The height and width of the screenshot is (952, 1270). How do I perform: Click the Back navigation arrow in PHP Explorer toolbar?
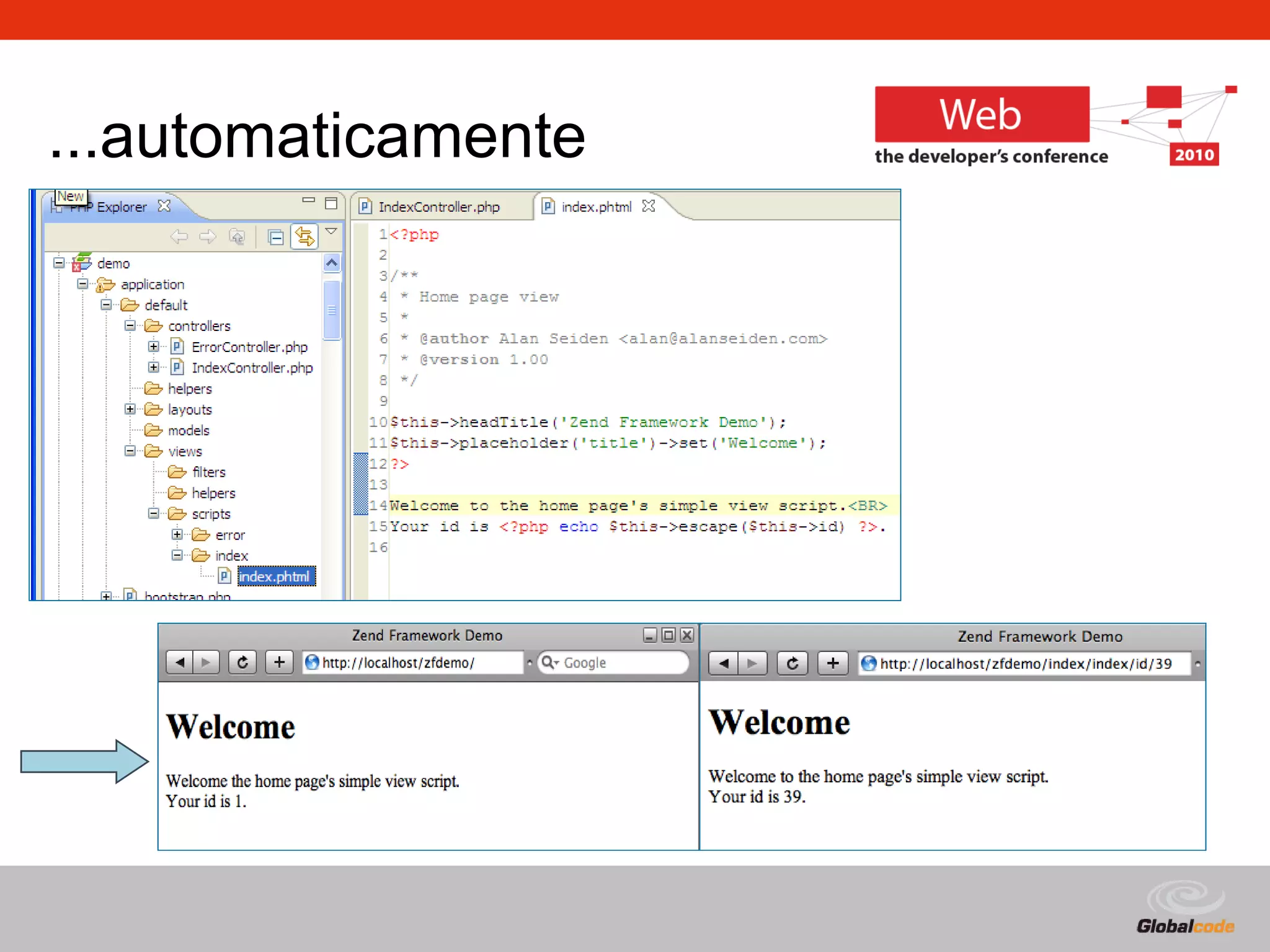point(179,237)
